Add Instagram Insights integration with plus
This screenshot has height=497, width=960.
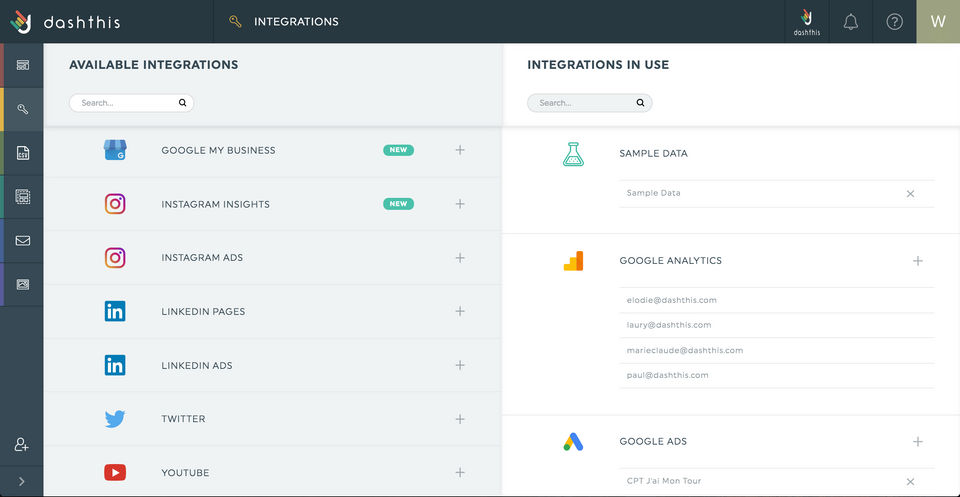(x=460, y=204)
